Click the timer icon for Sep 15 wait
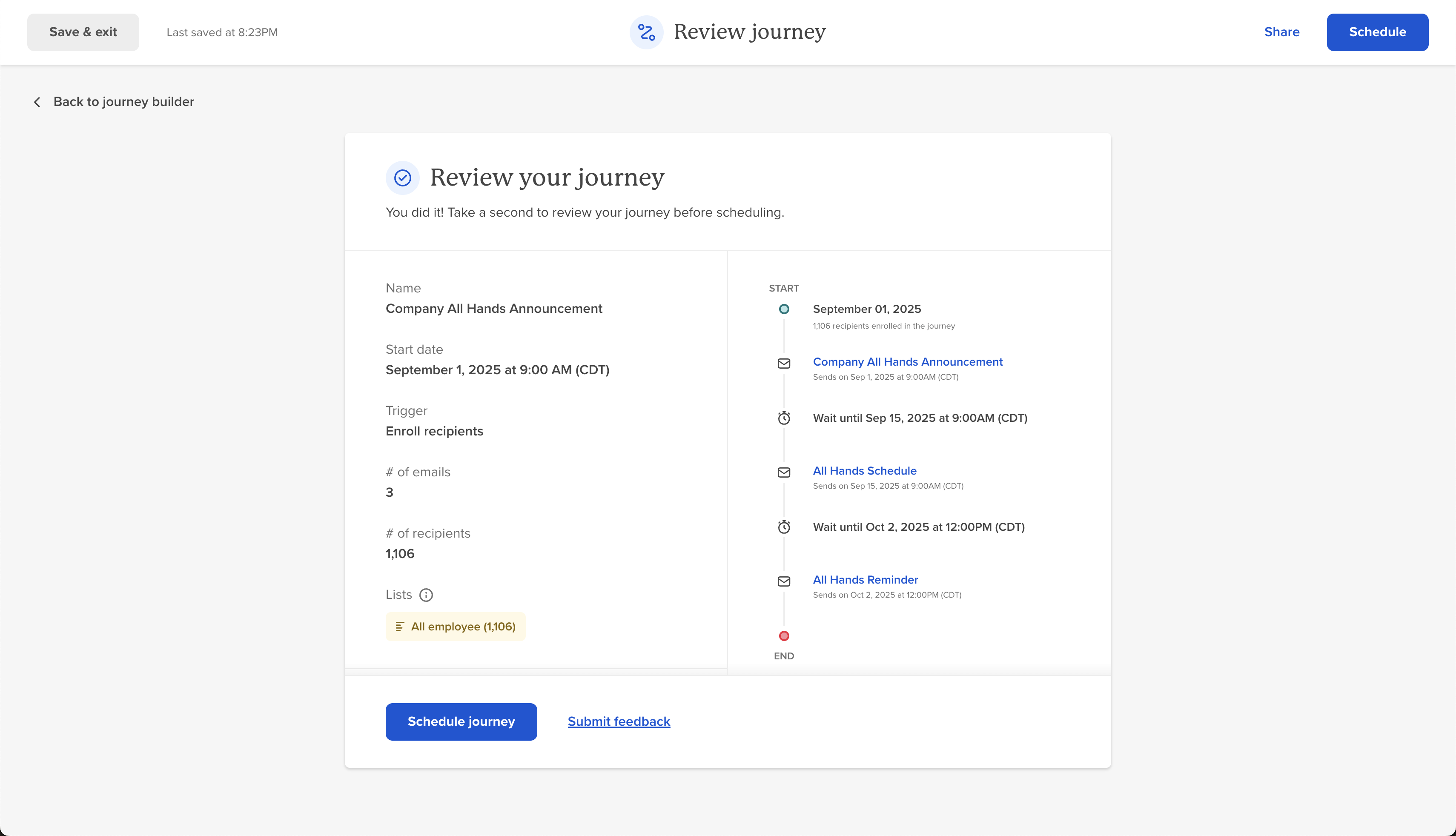 pos(784,418)
